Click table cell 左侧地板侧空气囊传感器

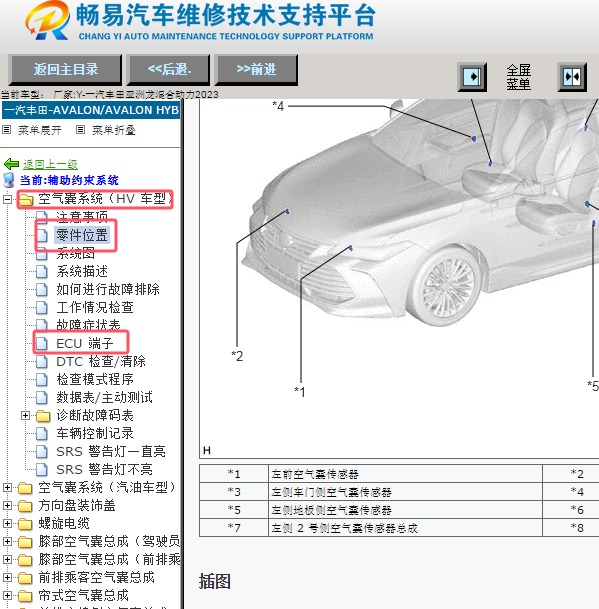point(405,510)
